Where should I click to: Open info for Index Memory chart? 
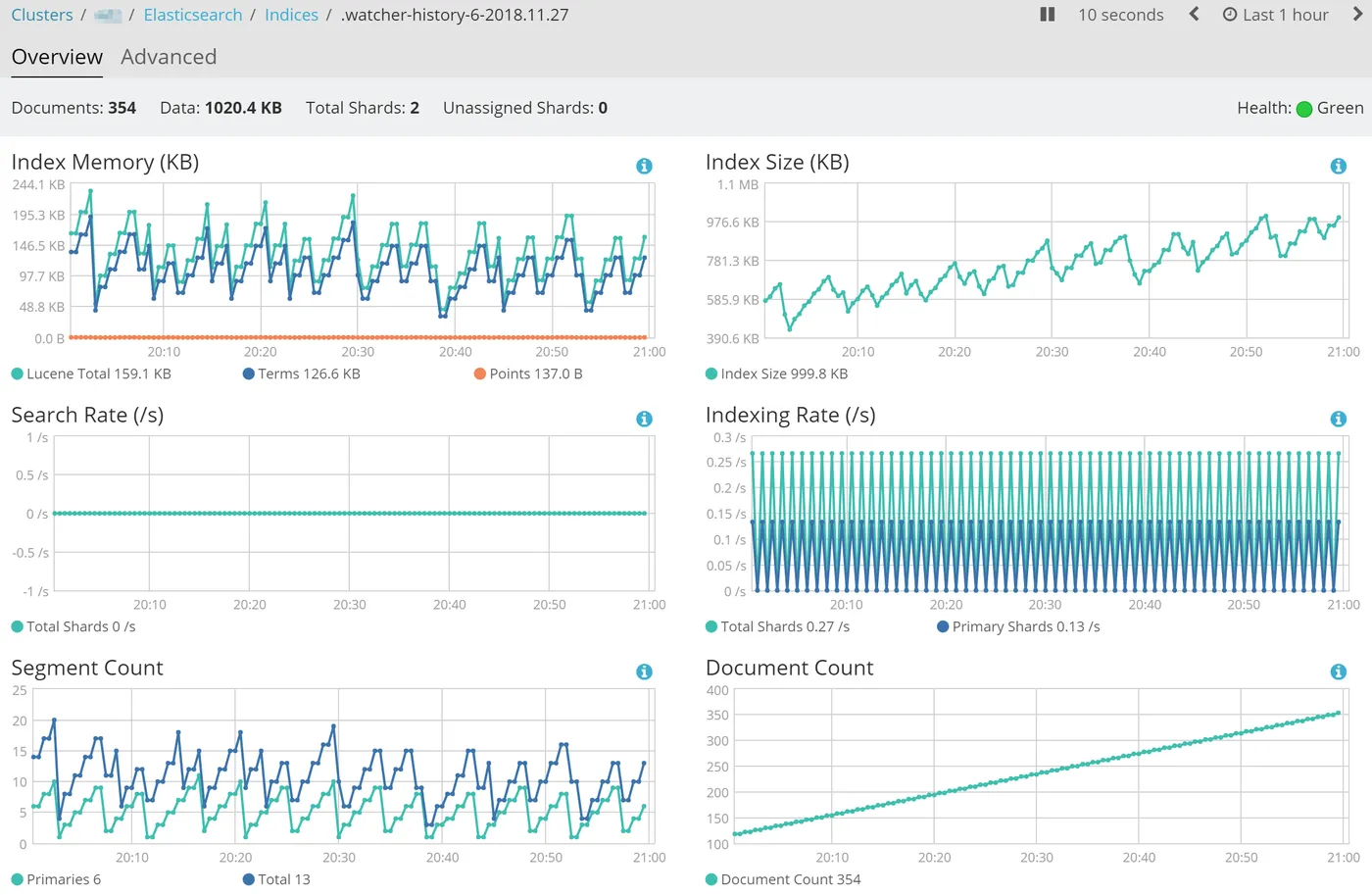(644, 166)
